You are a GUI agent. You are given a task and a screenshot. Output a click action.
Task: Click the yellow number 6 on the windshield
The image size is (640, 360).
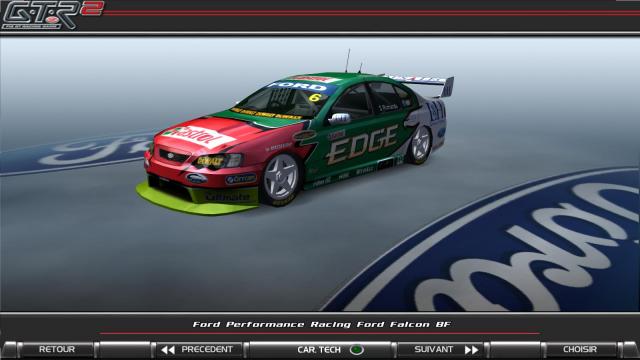click(x=314, y=98)
